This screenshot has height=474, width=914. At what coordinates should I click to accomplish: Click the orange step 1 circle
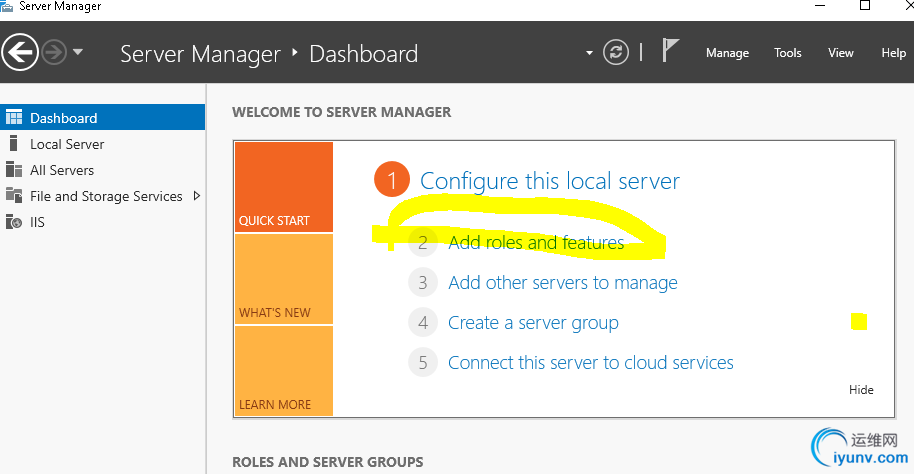click(x=392, y=180)
